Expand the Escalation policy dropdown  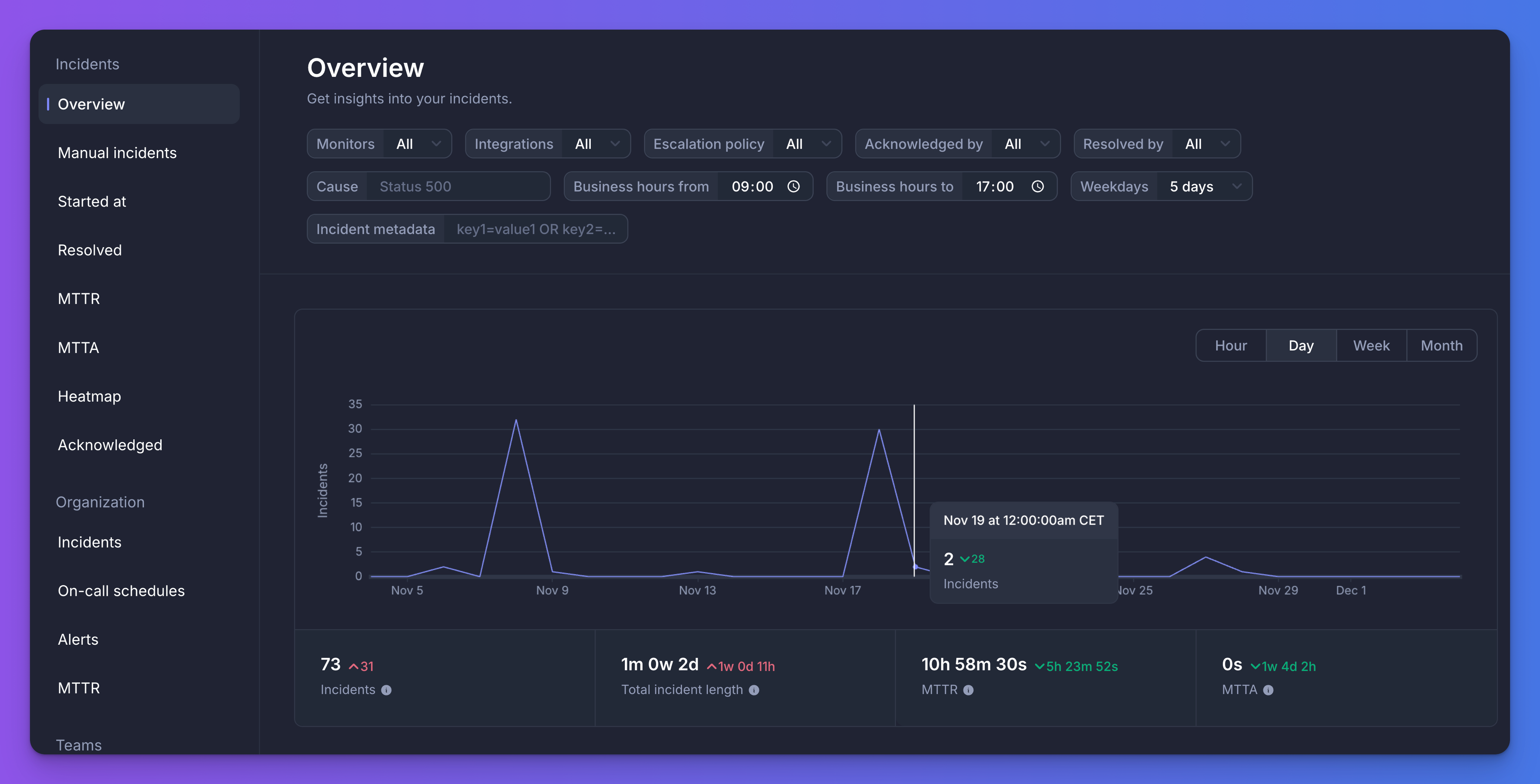[807, 143]
